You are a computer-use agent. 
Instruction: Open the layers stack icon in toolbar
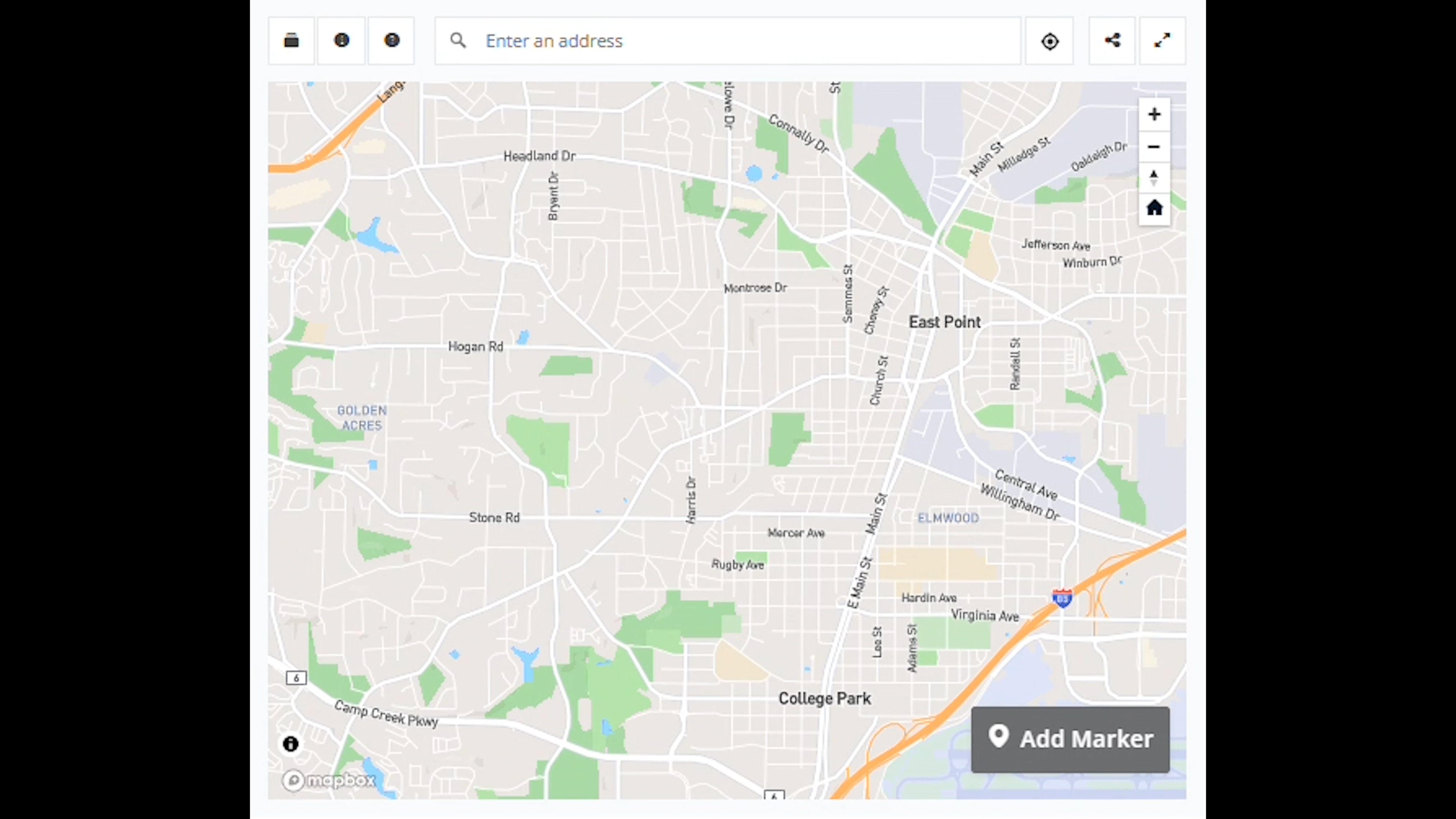coord(291,41)
